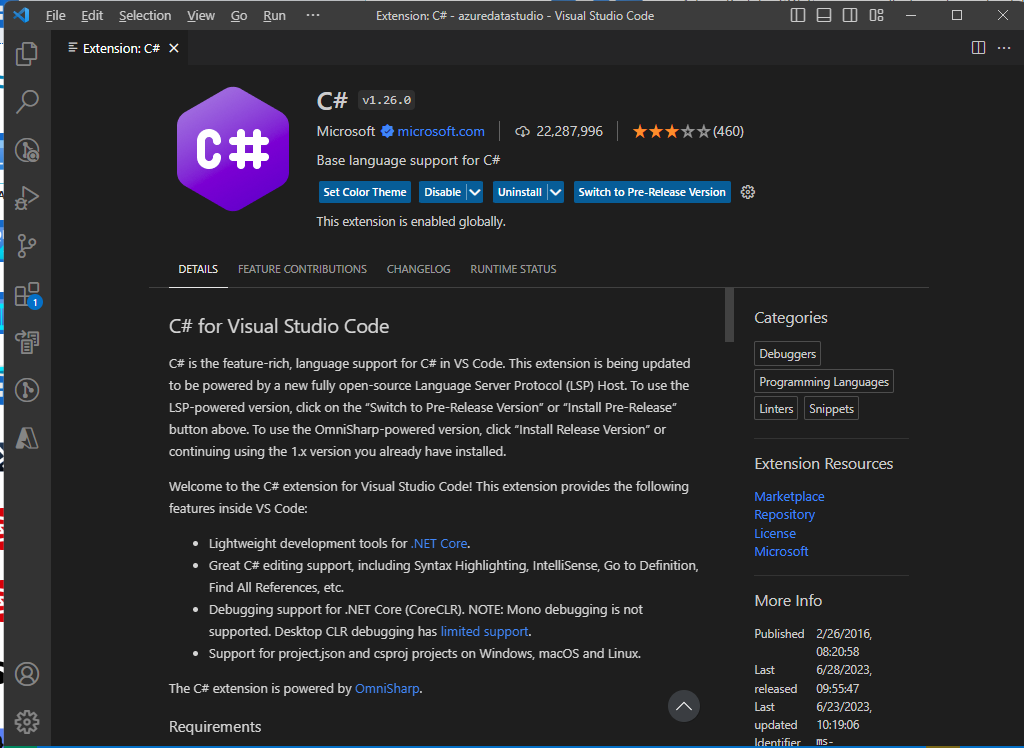Viewport: 1024px width, 748px height.
Task: Click the extension settings gear icon
Action: click(747, 192)
